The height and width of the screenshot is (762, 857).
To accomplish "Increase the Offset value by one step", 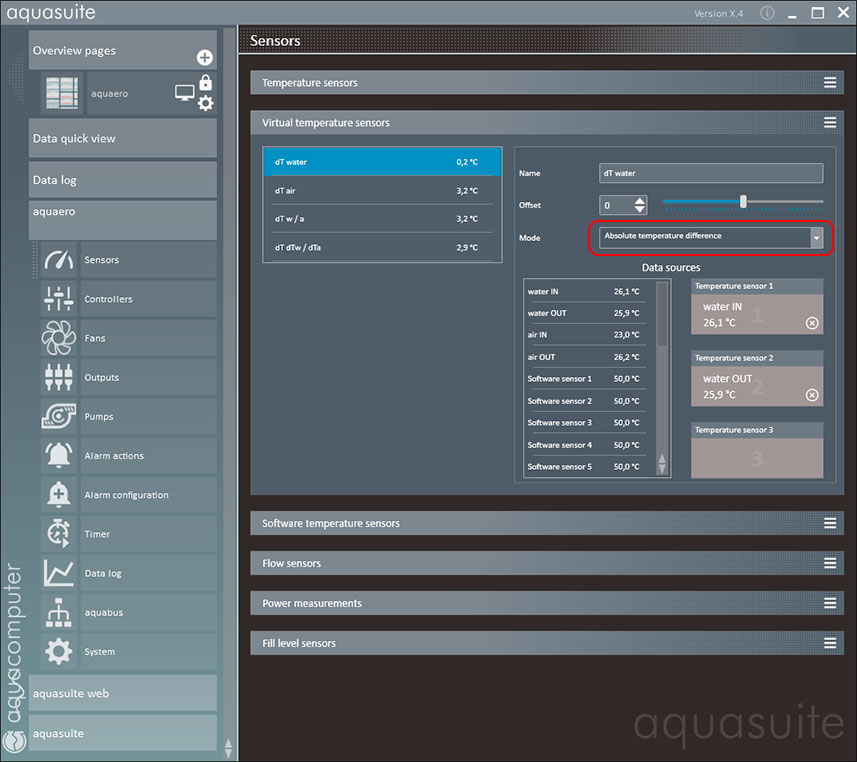I will click(639, 201).
